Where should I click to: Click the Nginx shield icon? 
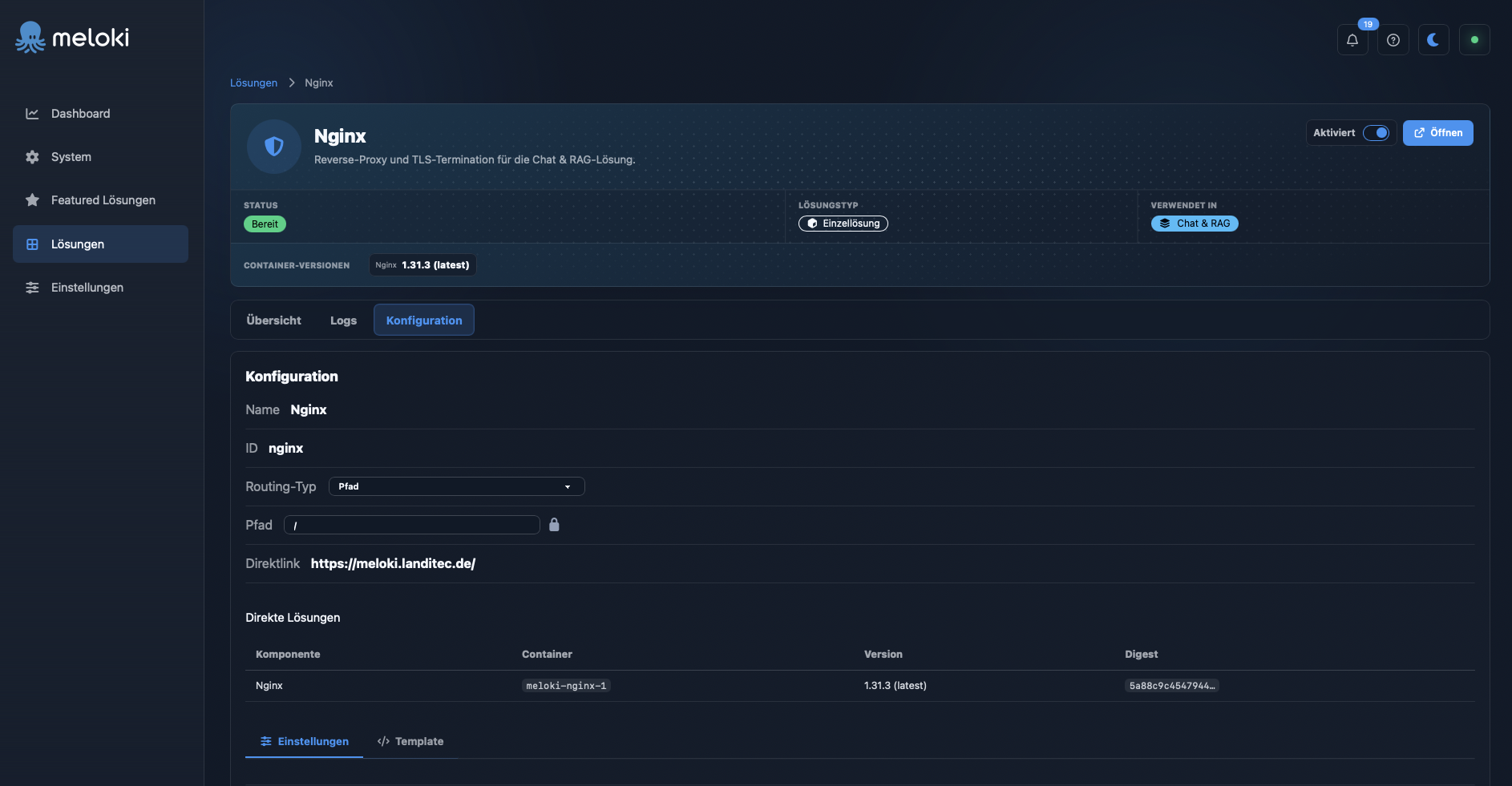pos(274,147)
